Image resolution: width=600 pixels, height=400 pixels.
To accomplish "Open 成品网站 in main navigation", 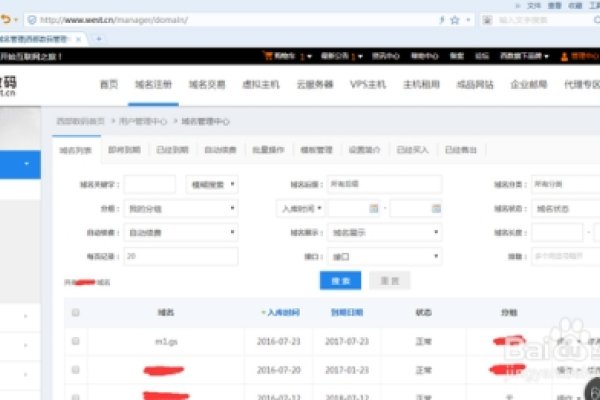I will coord(475,84).
